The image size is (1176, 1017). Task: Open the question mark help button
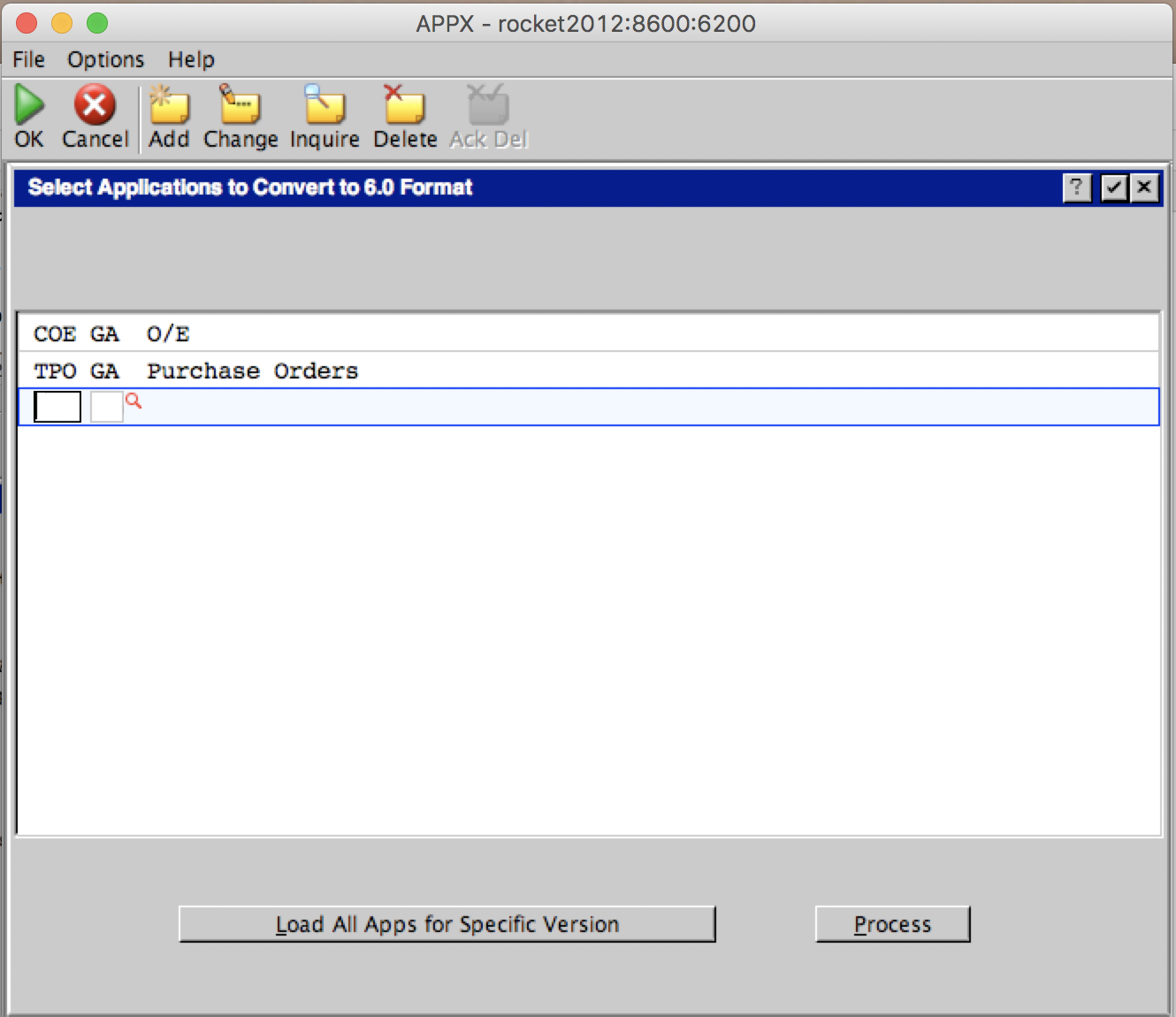pos(1076,187)
